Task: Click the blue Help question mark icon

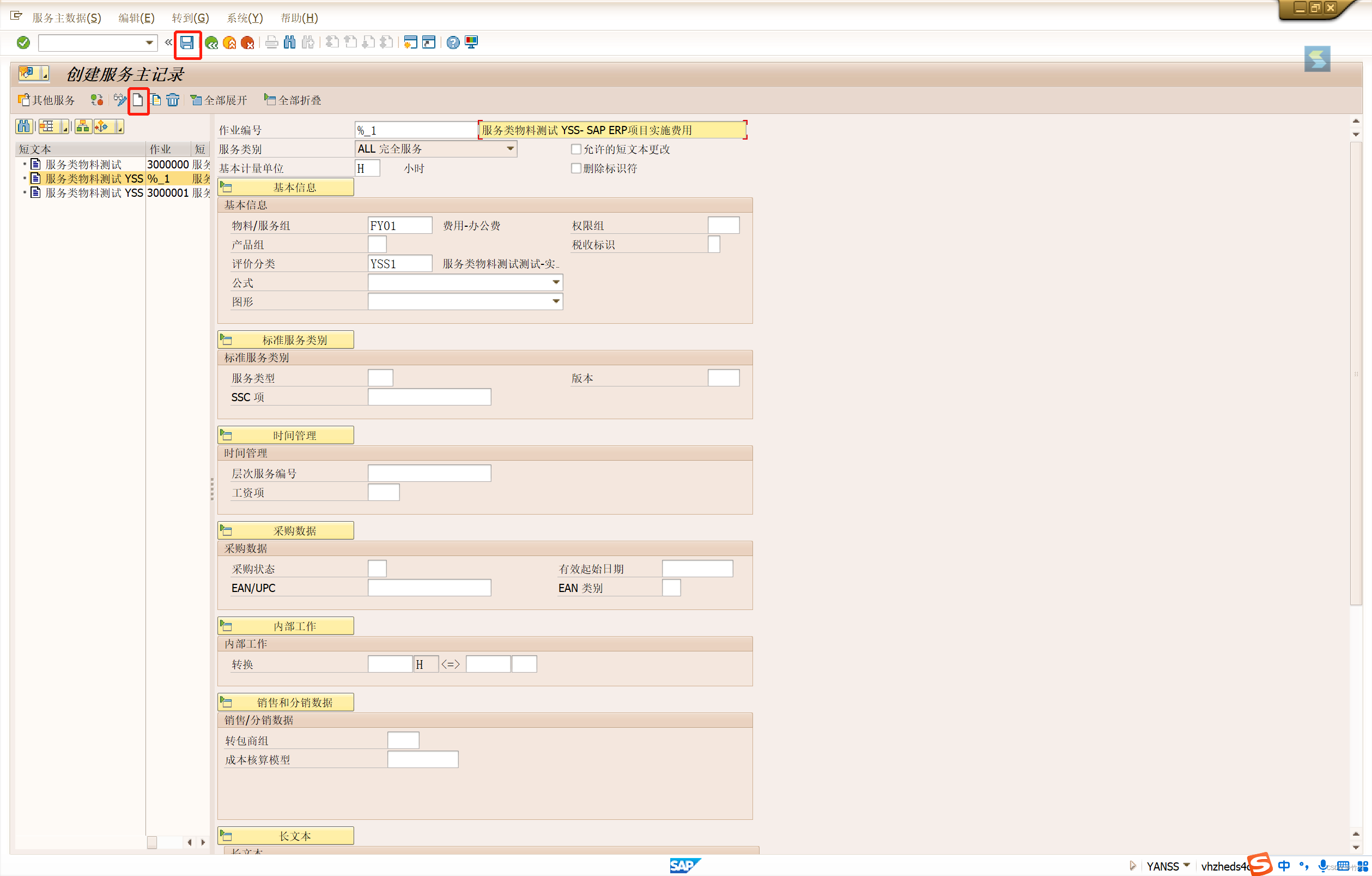Action: pyautogui.click(x=453, y=43)
